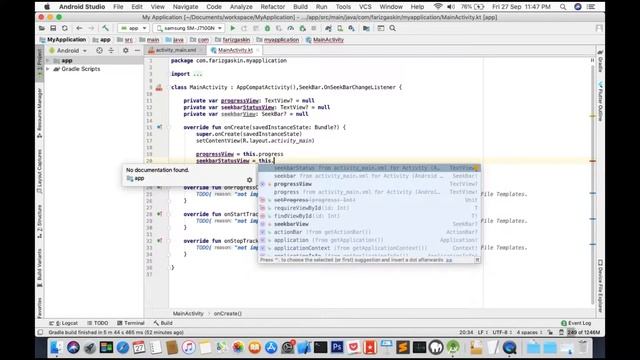640x360 pixels.
Task: Expand the folded import statement ellipsis
Action: (197, 74)
